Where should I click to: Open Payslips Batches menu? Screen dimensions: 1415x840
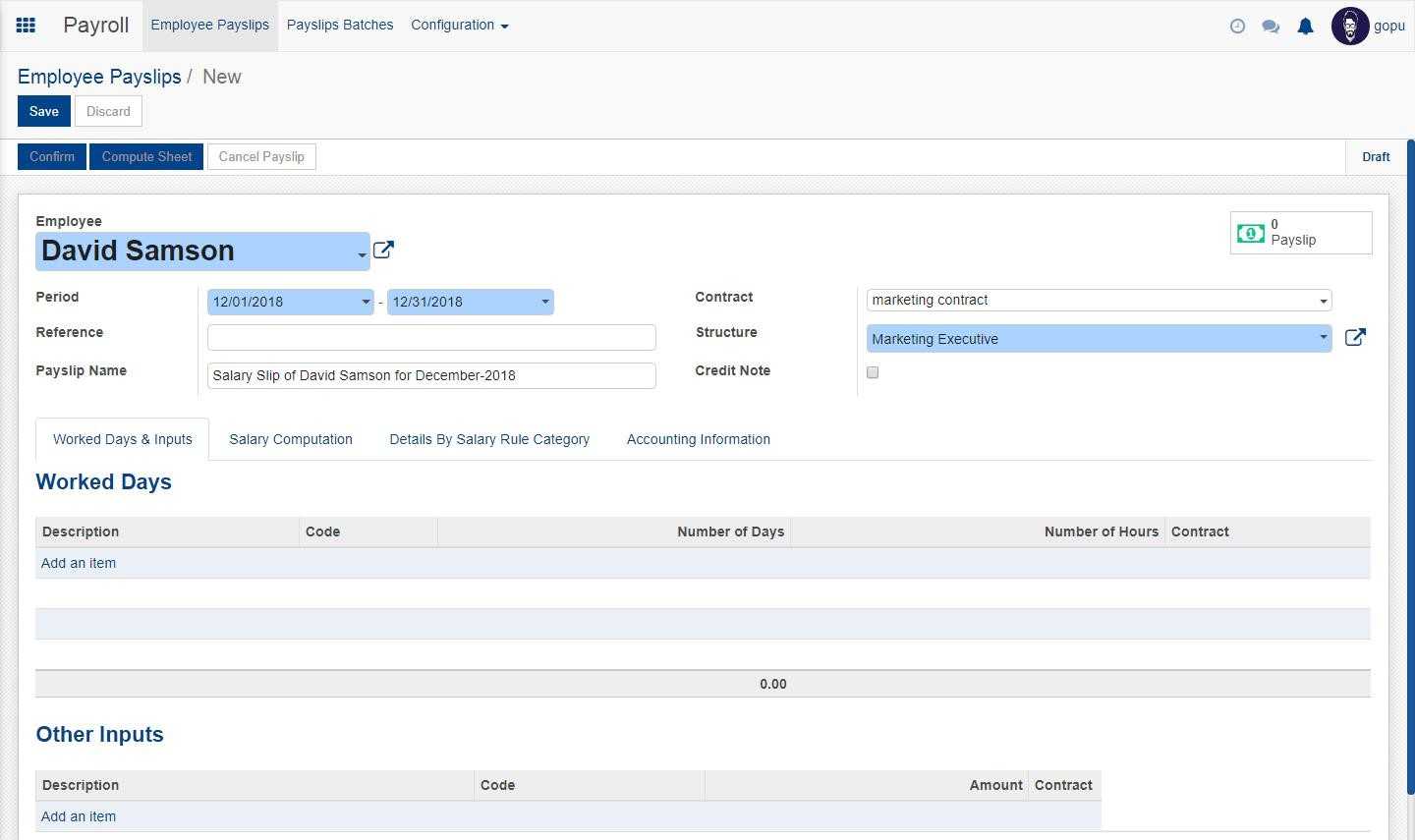pos(340,26)
